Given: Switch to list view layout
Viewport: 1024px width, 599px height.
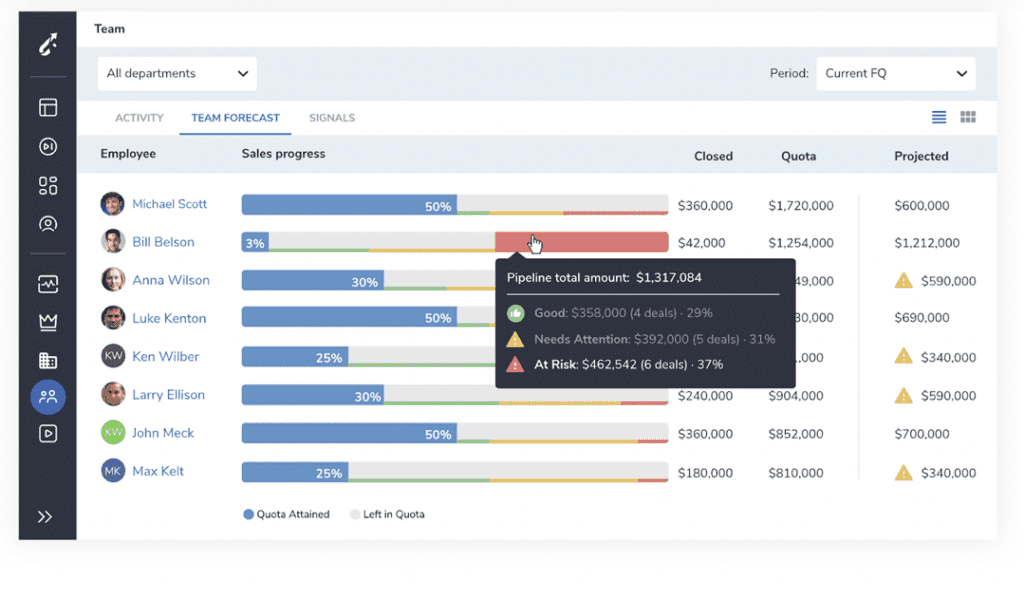Looking at the screenshot, I should point(938,117).
